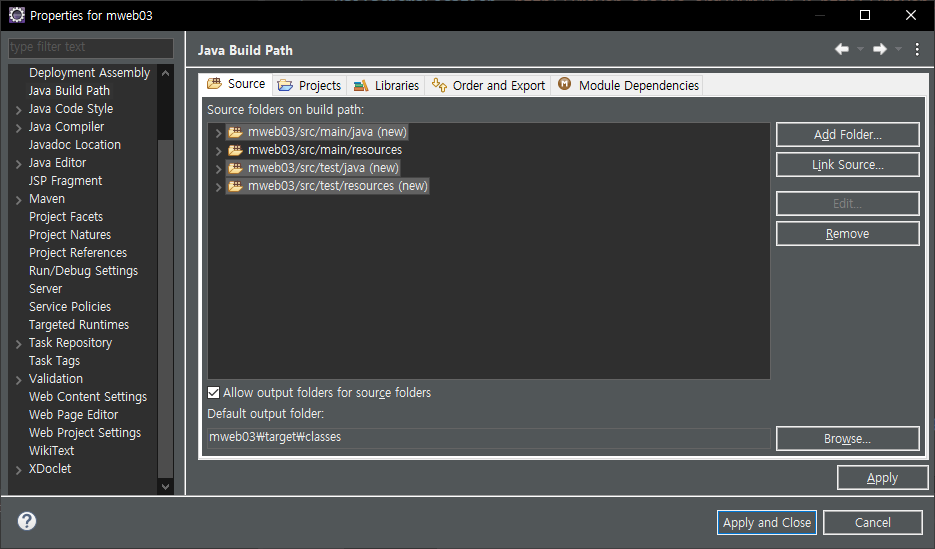Expand Validation node in sidebar

(x=18, y=379)
